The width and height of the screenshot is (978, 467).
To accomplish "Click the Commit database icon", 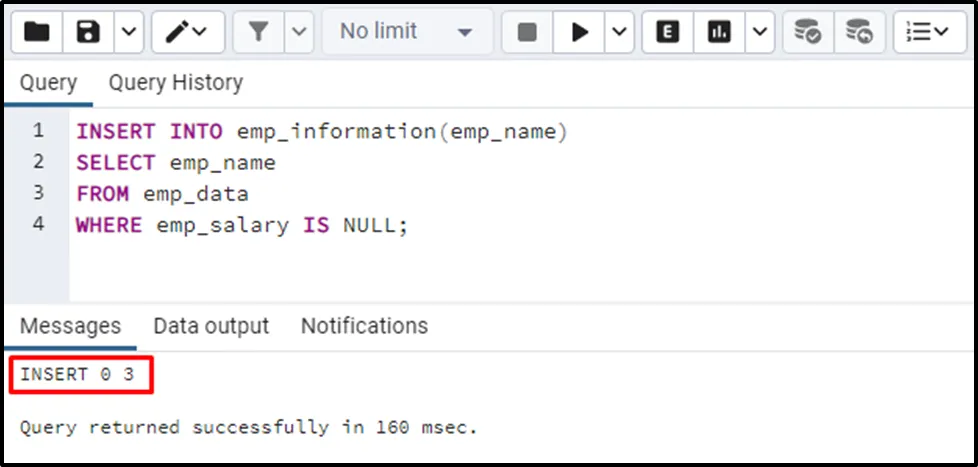I will tap(807, 32).
